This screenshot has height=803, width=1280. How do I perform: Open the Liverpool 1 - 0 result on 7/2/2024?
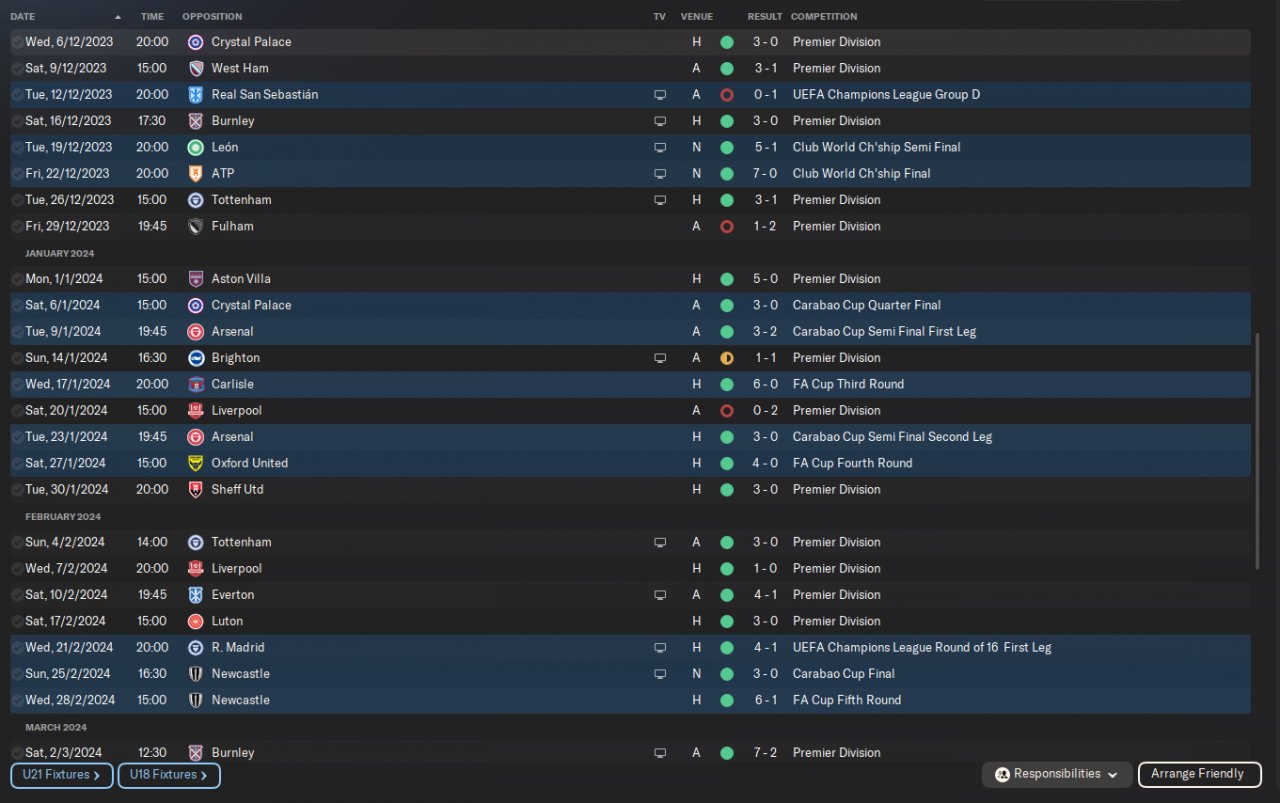(767, 568)
